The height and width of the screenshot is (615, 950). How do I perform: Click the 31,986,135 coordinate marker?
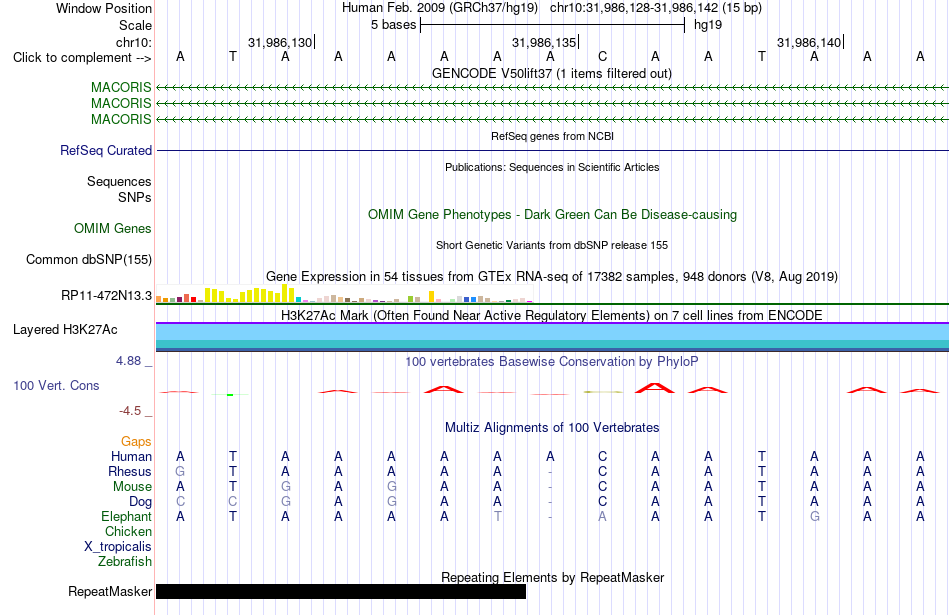544,42
